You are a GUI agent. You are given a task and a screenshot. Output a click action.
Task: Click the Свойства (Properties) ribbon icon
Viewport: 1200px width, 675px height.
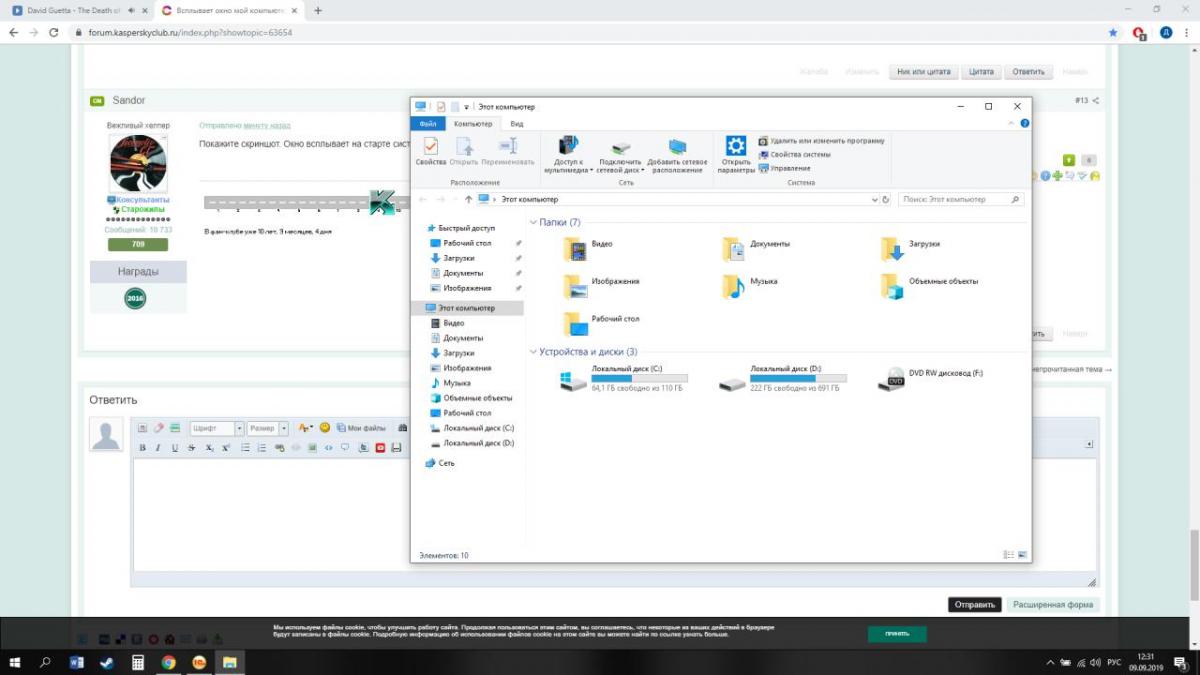coord(431,150)
